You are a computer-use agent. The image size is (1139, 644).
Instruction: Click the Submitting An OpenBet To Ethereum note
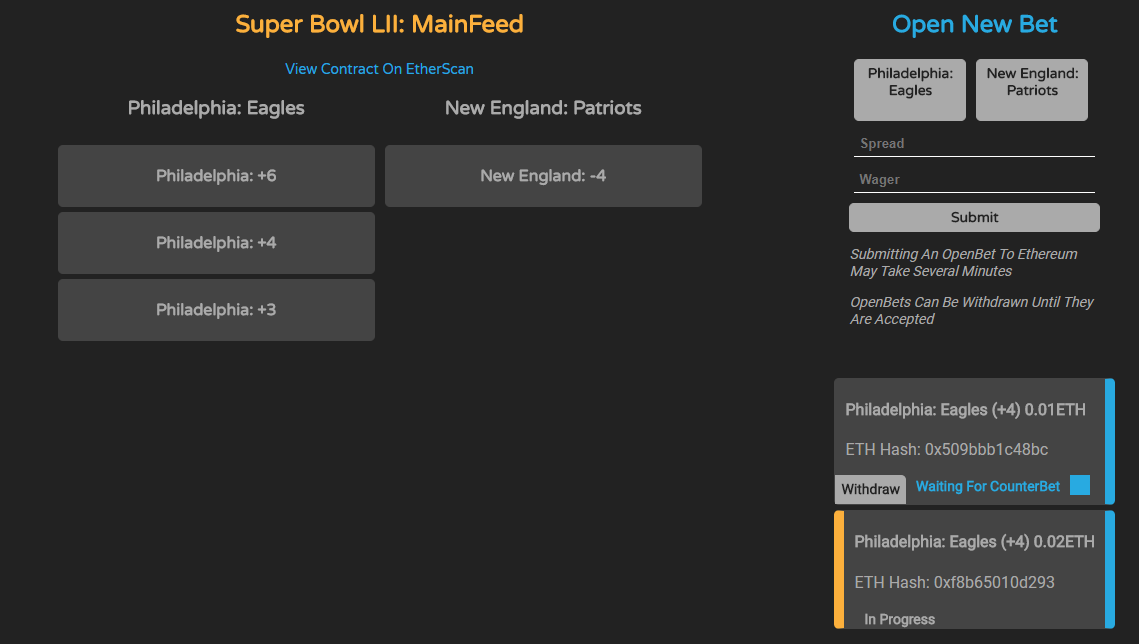(964, 263)
